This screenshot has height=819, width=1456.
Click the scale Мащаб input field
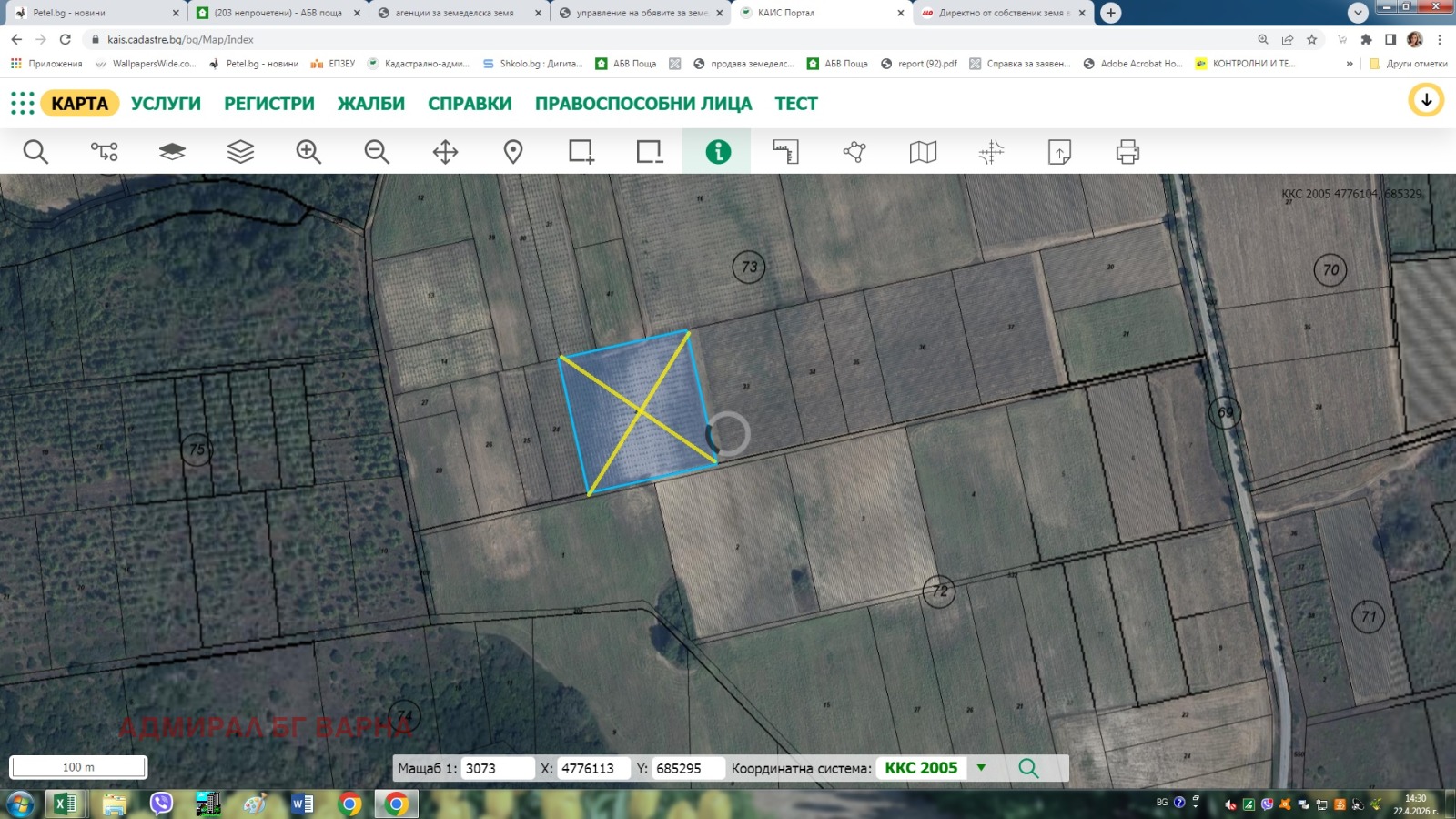point(497,768)
